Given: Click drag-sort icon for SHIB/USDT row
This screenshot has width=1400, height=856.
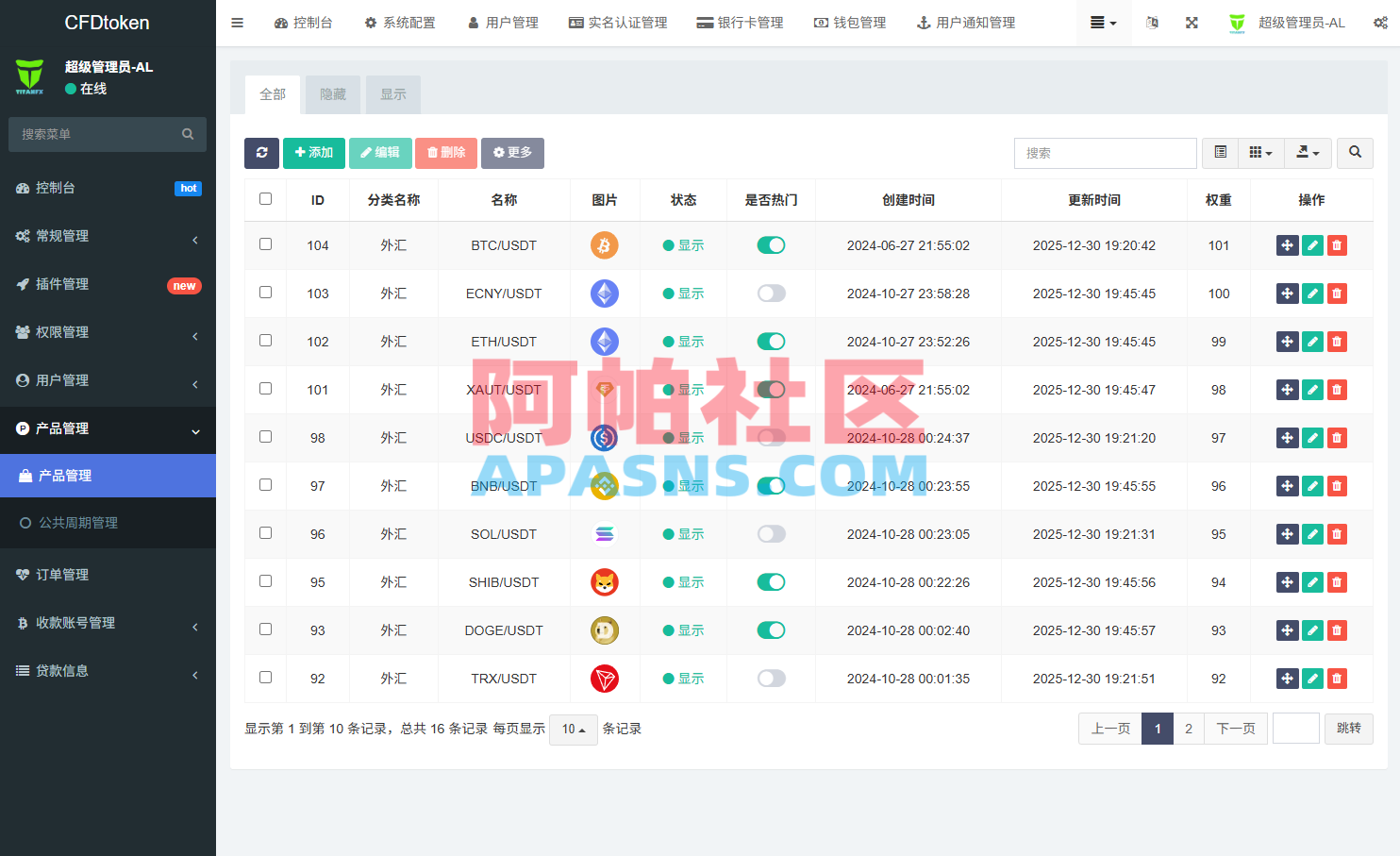Looking at the screenshot, I should 1288,582.
